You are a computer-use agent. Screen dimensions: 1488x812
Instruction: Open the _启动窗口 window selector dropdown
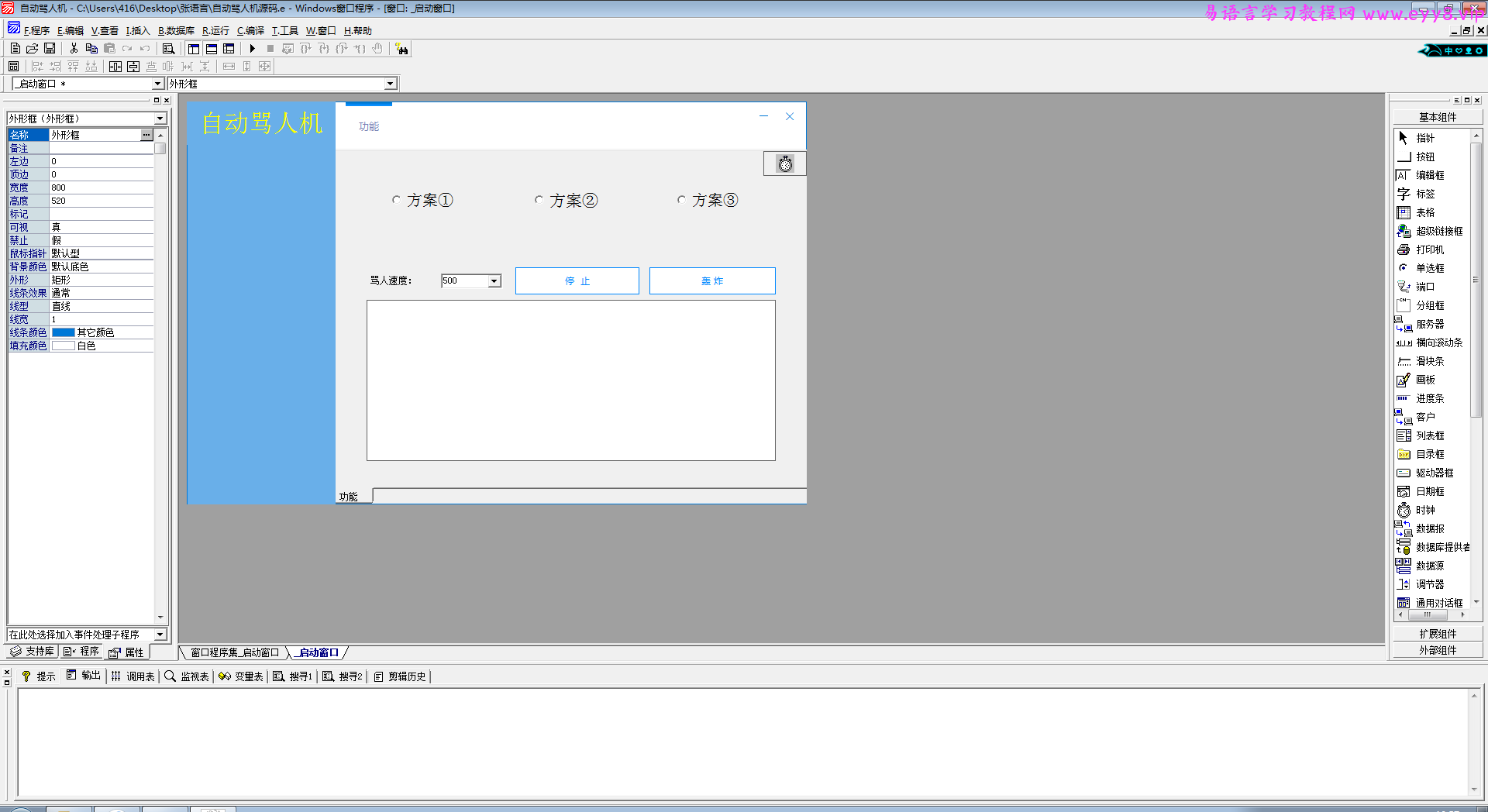click(157, 84)
